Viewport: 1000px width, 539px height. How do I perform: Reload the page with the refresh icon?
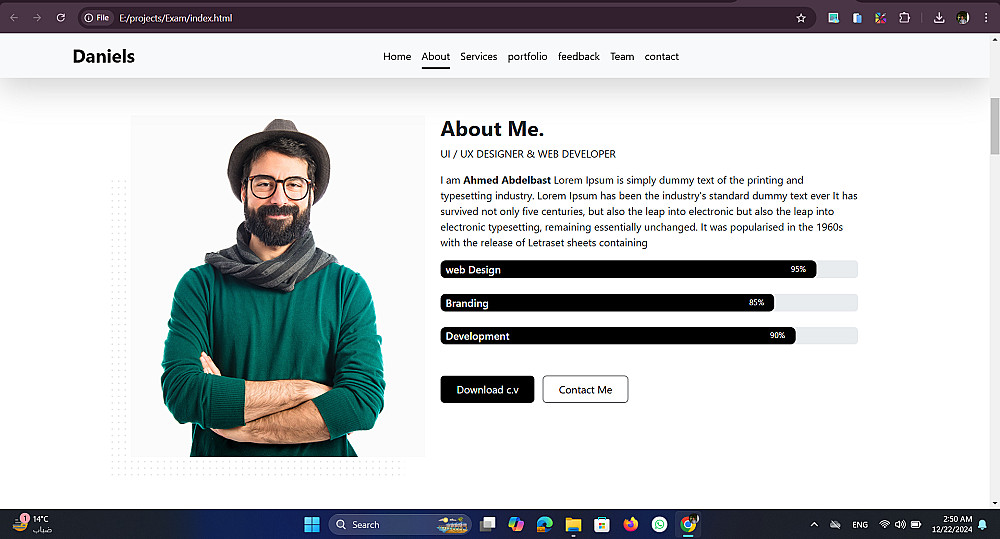click(x=61, y=18)
